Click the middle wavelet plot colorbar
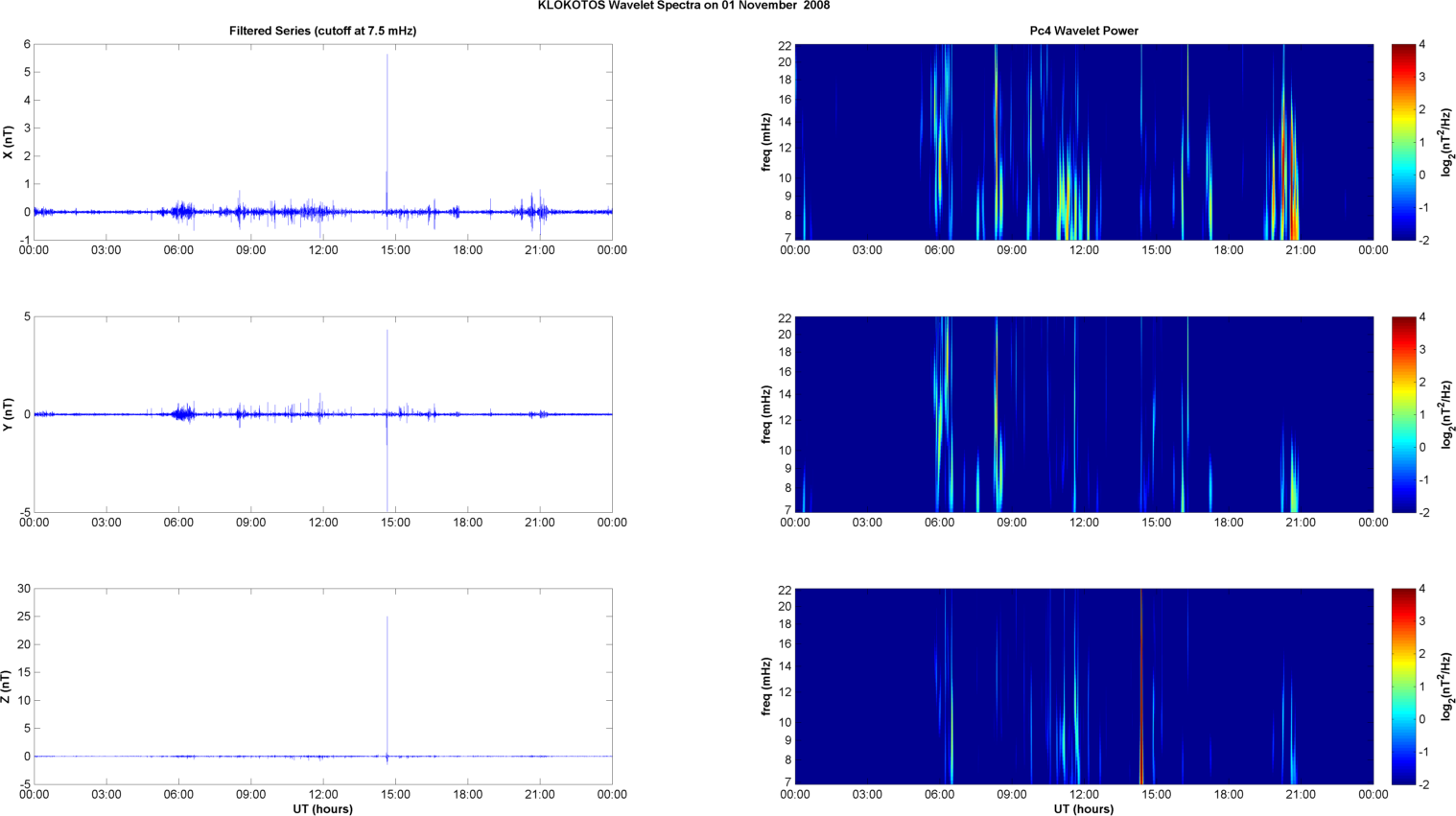This screenshot has height=816, width=1456. pyautogui.click(x=1403, y=414)
